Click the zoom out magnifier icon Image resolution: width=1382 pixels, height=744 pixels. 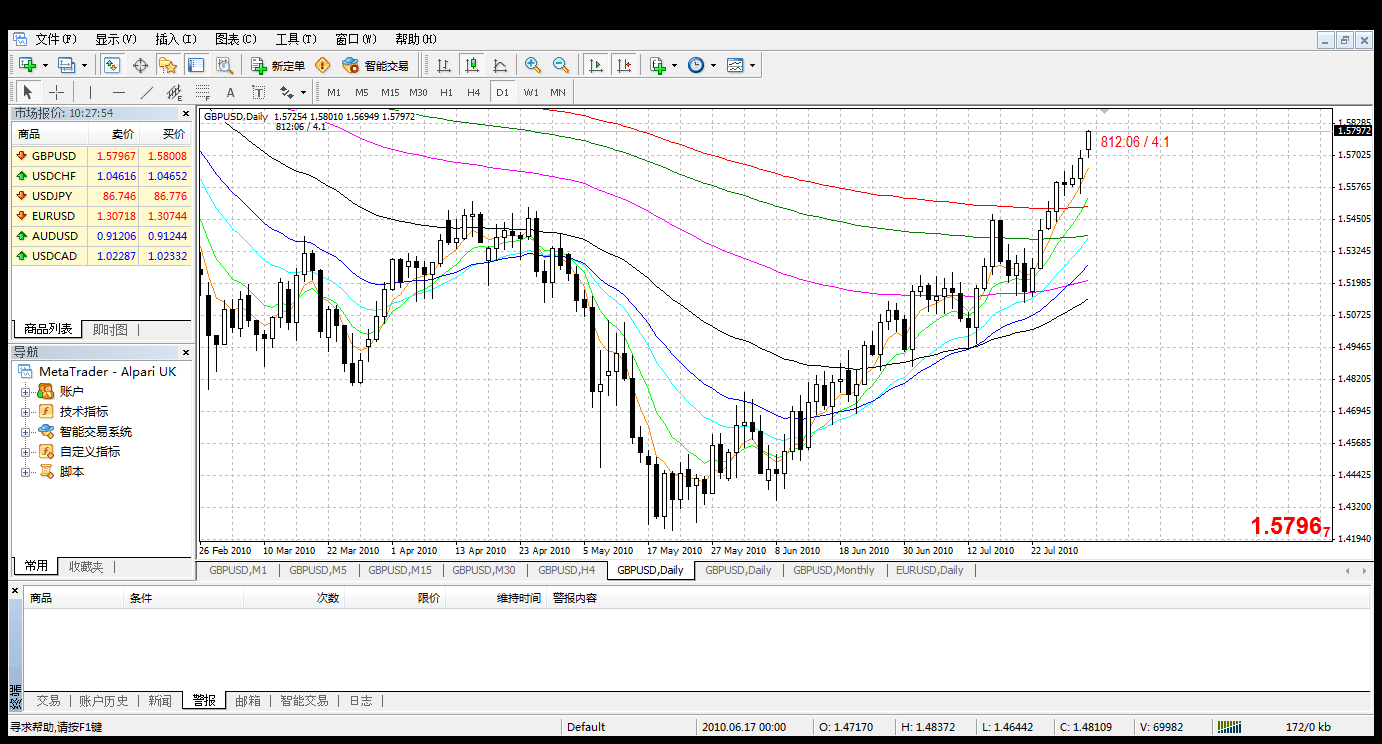pyautogui.click(x=561, y=65)
